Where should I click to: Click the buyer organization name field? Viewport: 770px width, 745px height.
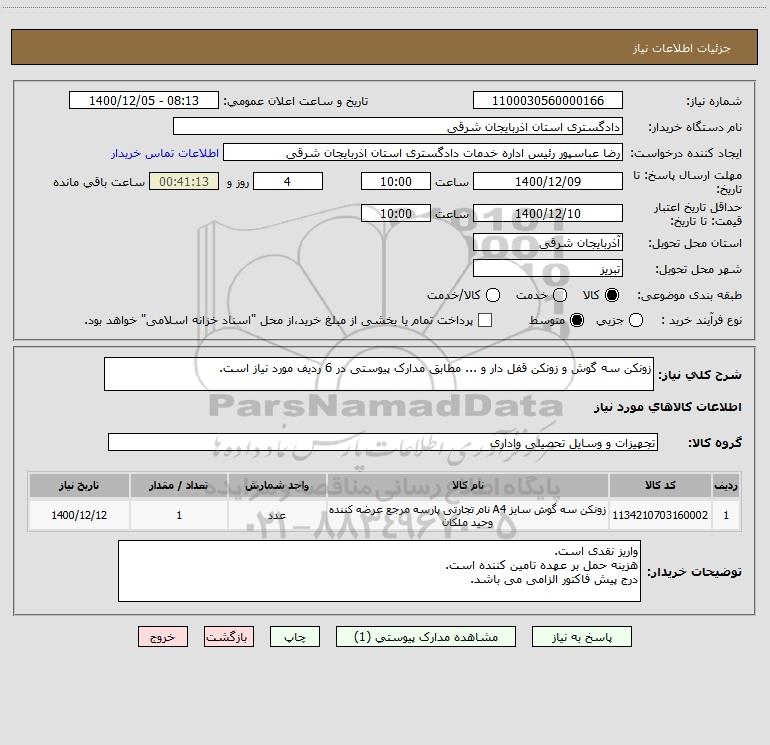[x=398, y=127]
